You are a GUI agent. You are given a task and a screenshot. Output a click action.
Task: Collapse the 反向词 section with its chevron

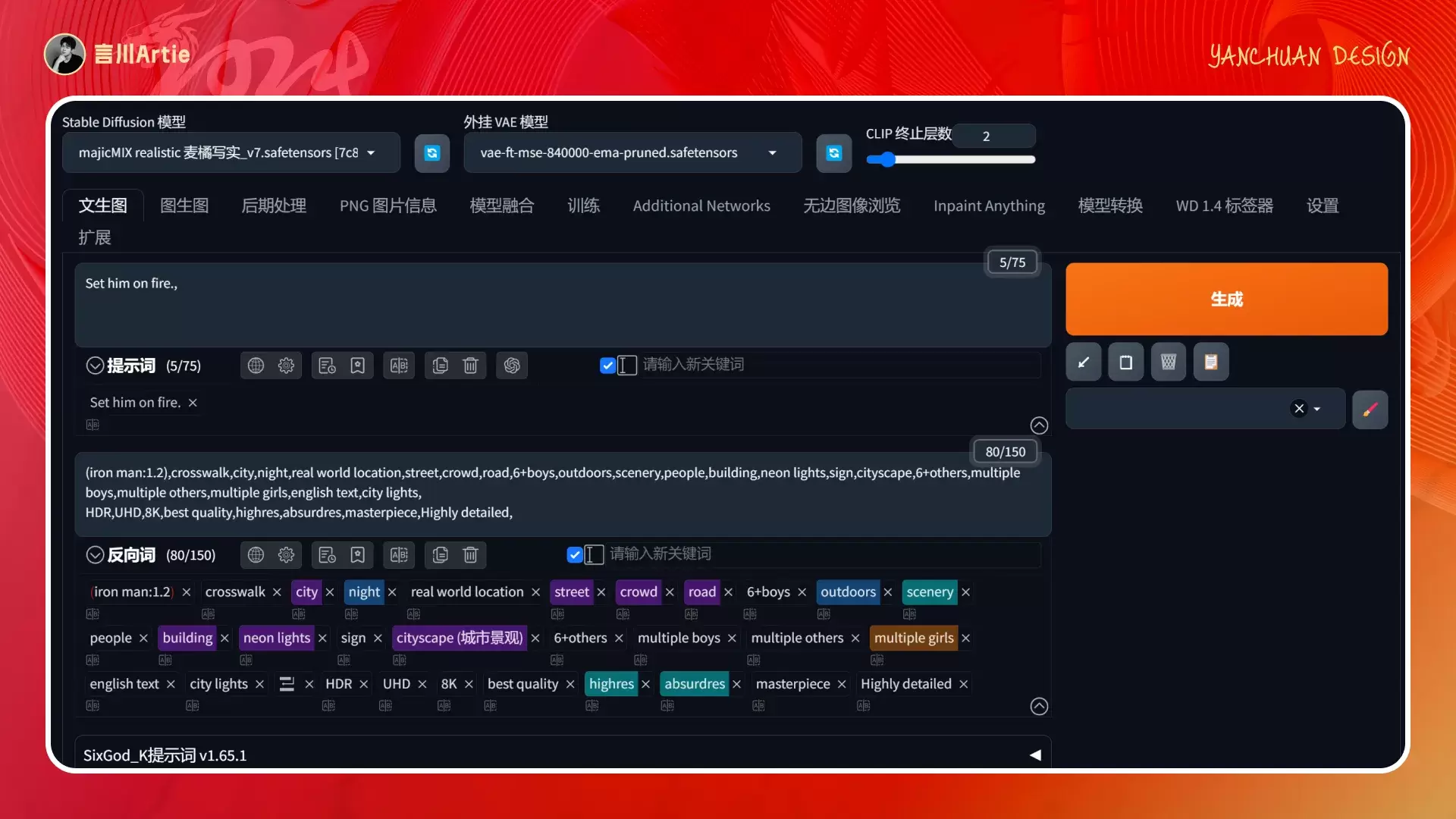tap(95, 555)
